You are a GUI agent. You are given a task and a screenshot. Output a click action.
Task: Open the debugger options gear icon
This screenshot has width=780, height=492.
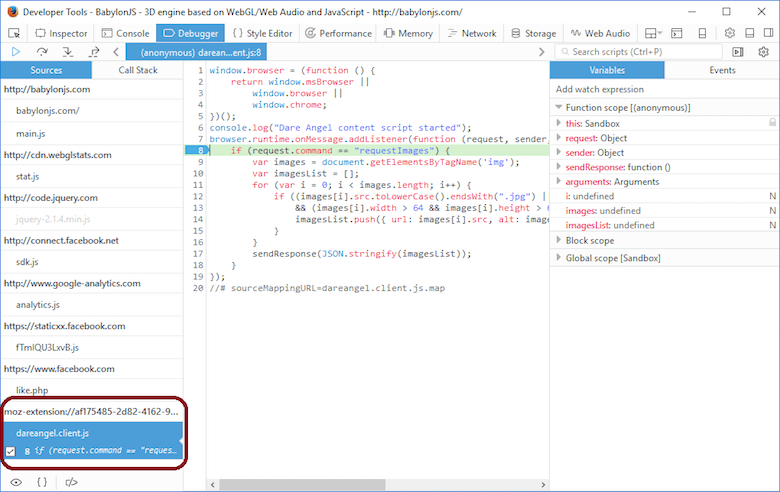point(762,52)
